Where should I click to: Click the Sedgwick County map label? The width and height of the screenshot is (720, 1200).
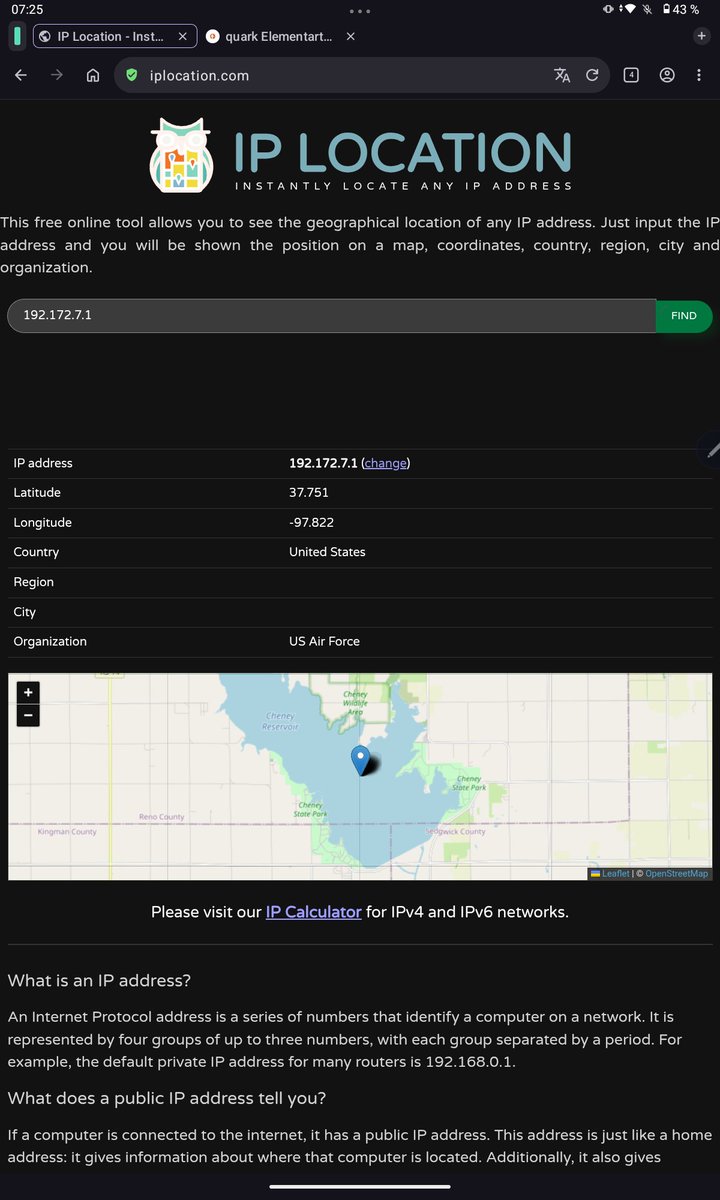pyautogui.click(x=455, y=831)
